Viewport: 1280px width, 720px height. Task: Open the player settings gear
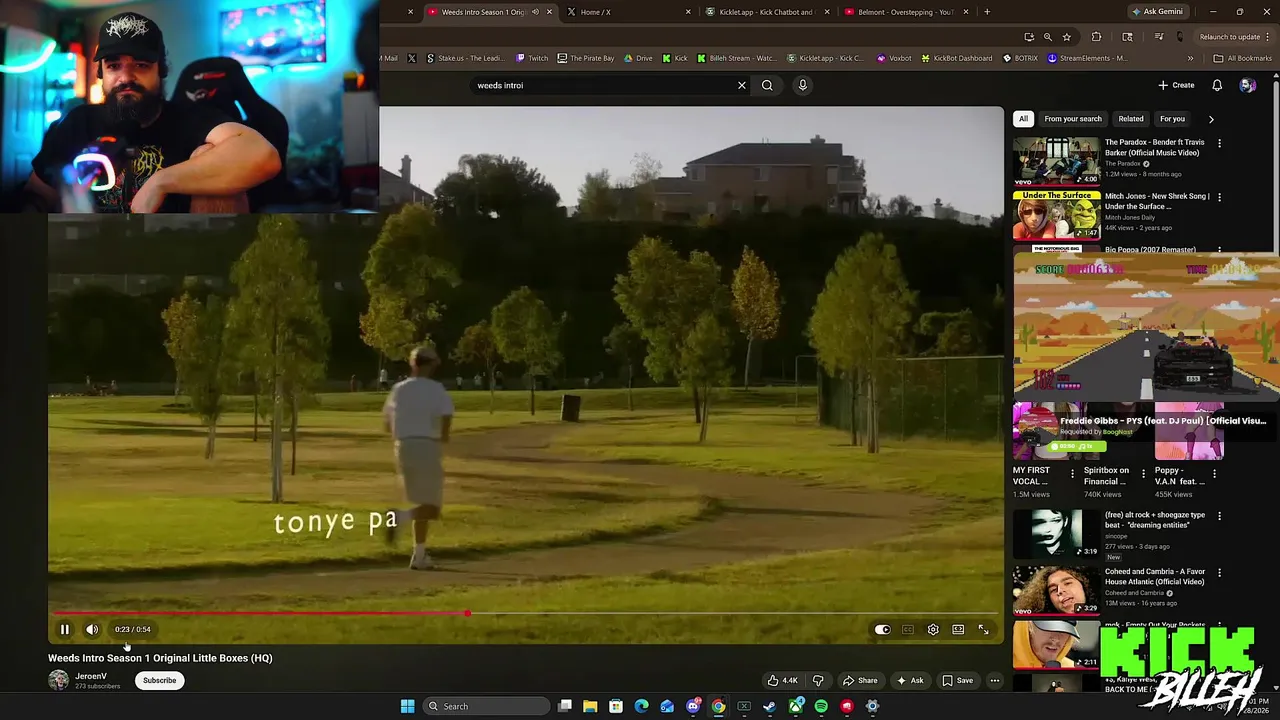tap(933, 629)
